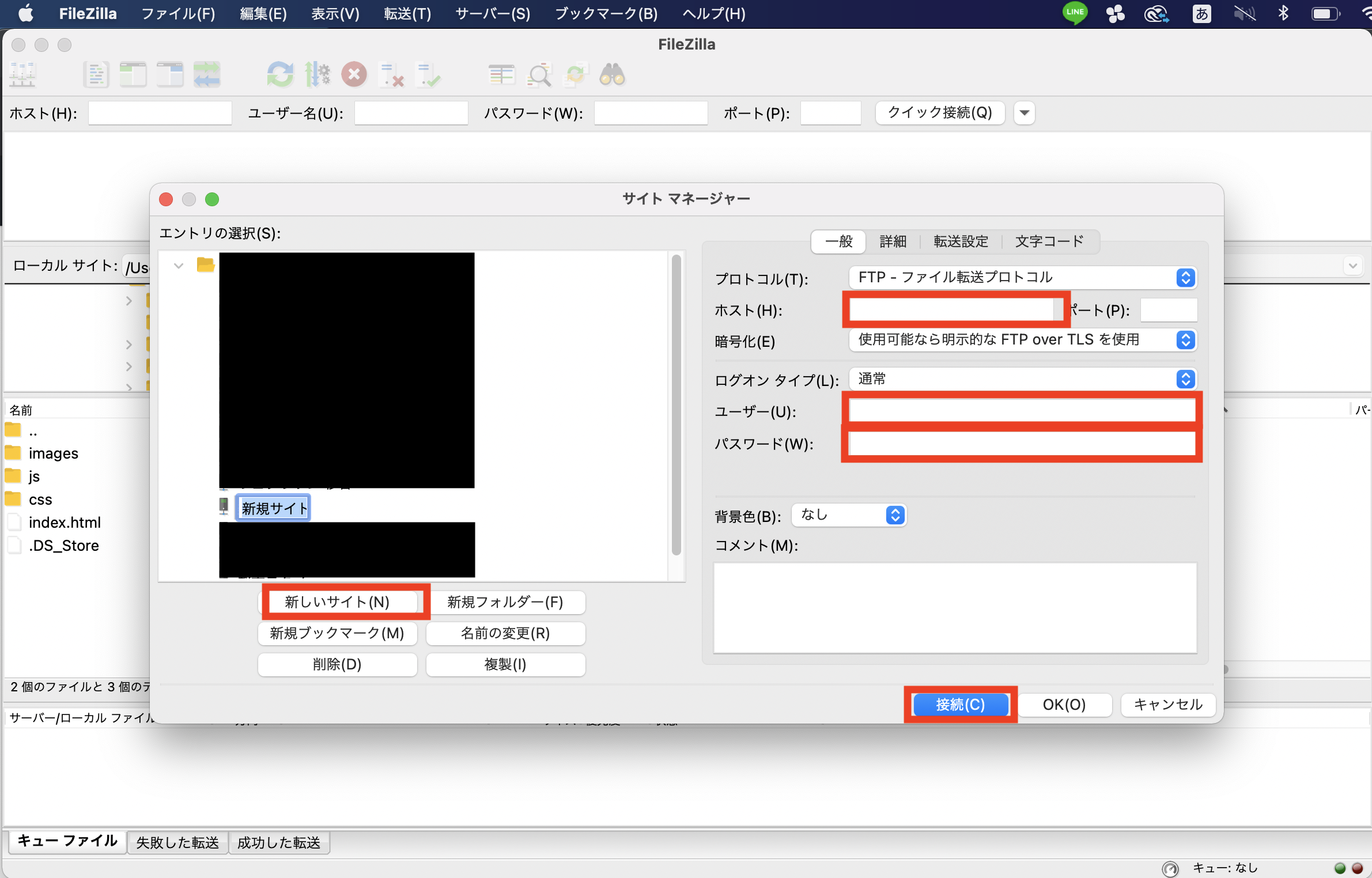Click the 新規フォルダー(F) button
The width and height of the screenshot is (1372, 878).
click(505, 602)
